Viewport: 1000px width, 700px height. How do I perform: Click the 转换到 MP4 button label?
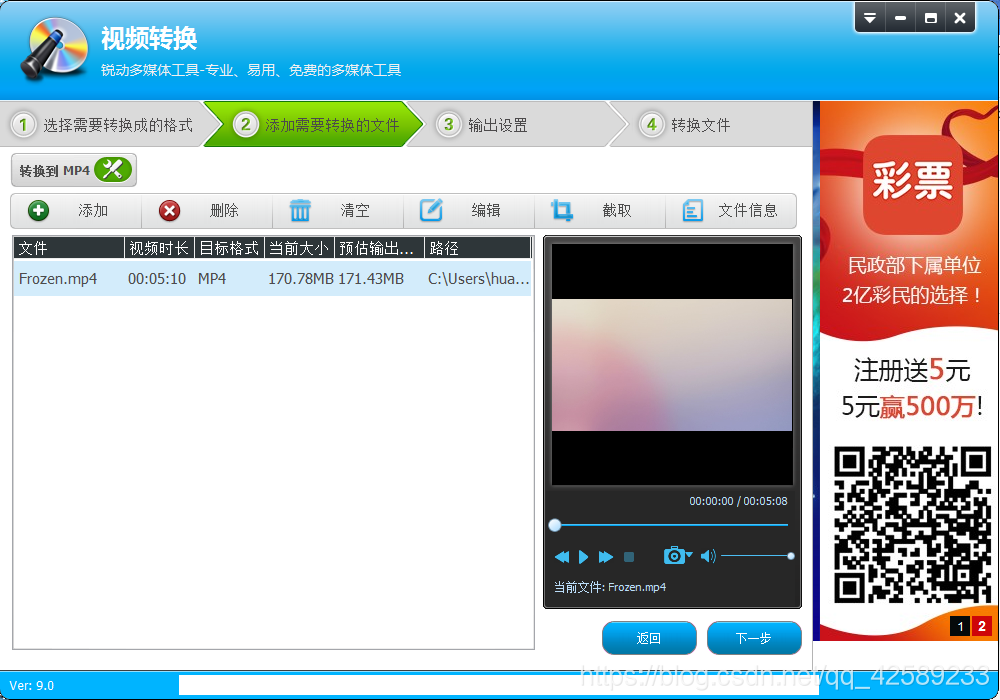point(54,170)
